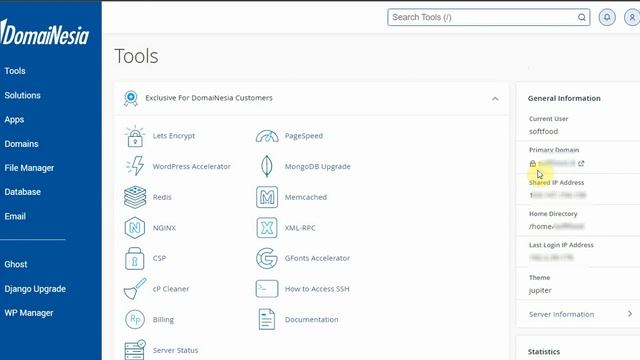Image resolution: width=640 pixels, height=360 pixels.
Task: Open the How to Access SSH link text
Action: coord(317,289)
